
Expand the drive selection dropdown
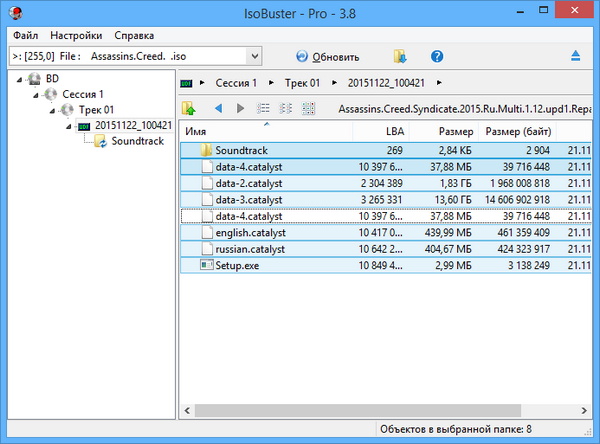point(252,57)
